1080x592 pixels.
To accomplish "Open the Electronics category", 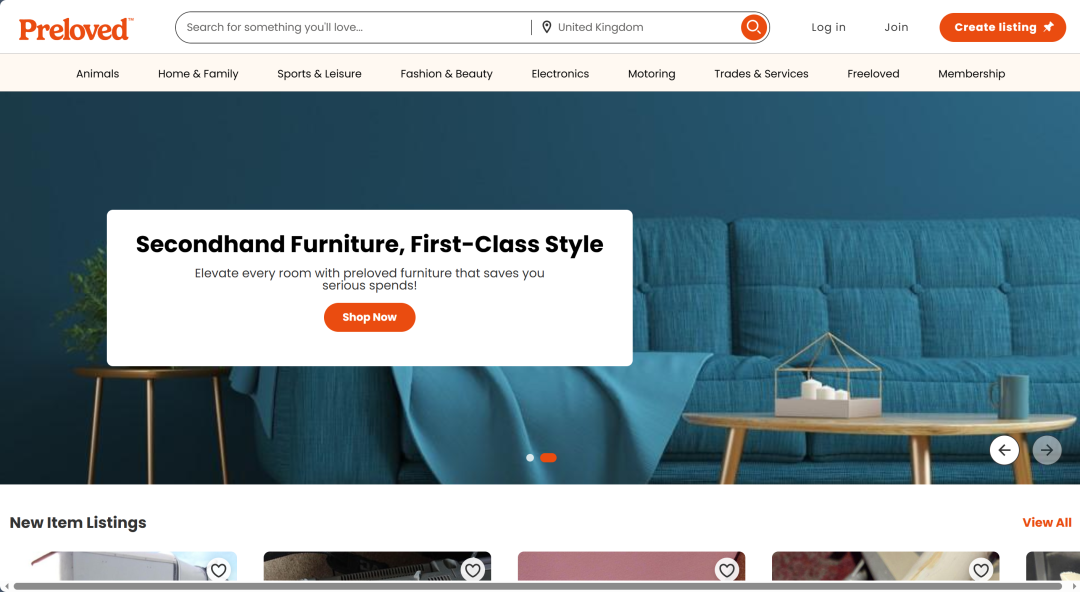I will 560,74.
